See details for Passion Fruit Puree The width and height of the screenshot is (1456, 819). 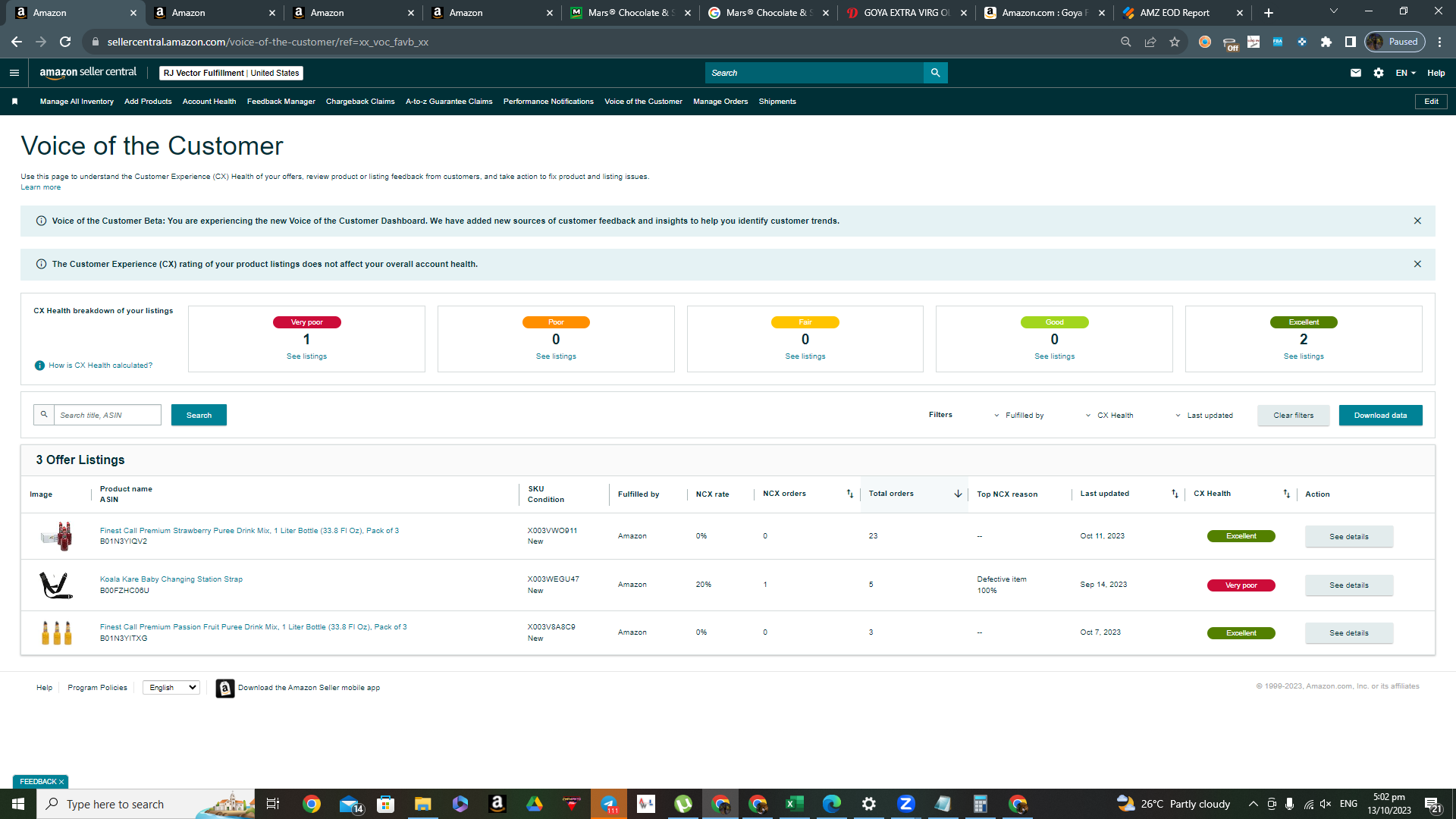tap(1349, 633)
